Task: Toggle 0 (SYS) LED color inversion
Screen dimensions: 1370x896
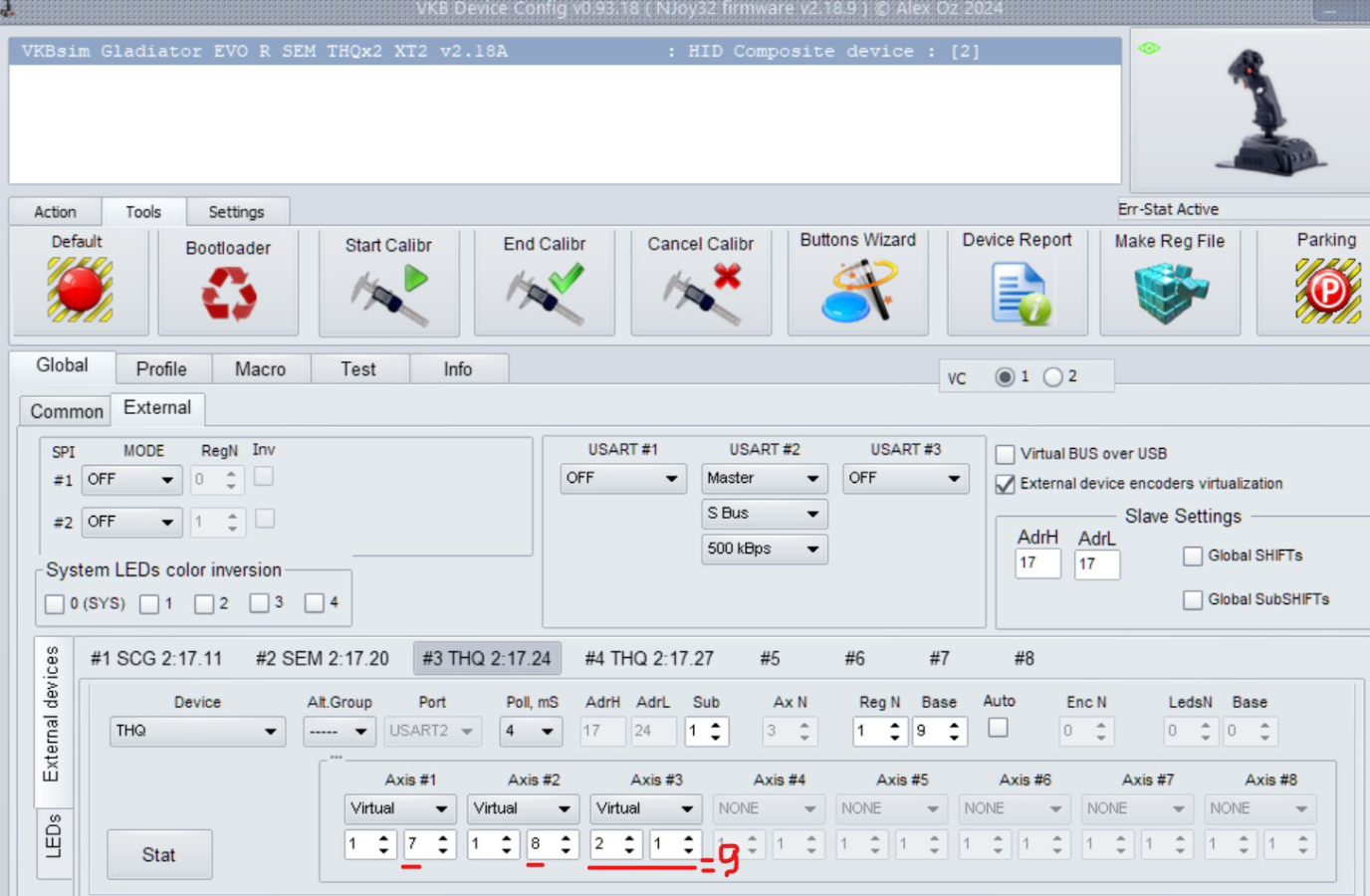Action: coord(55,603)
